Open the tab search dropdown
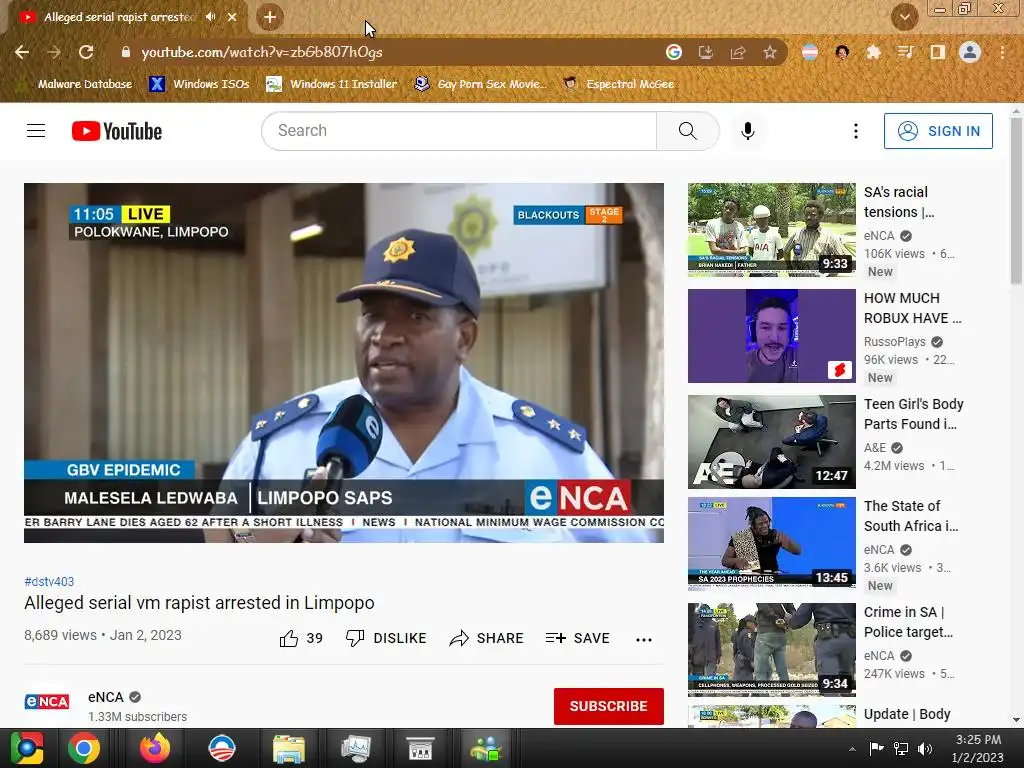Screen dimensions: 1024x768 click(x=904, y=17)
